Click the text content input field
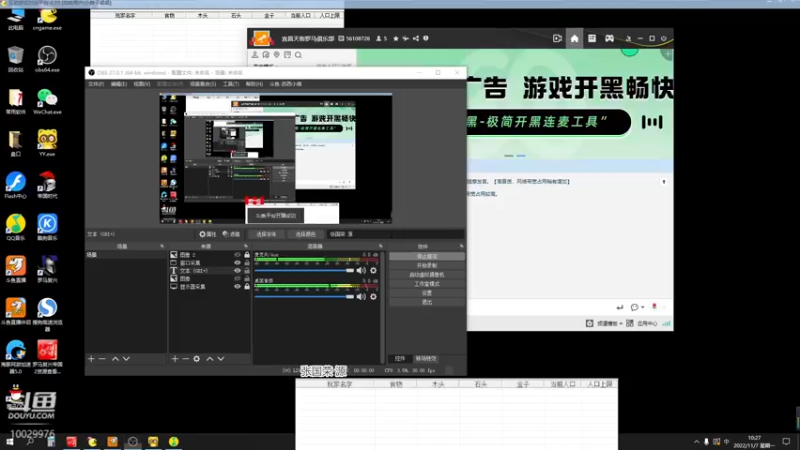Image resolution: width=800 pixels, height=450 pixels. (x=395, y=234)
